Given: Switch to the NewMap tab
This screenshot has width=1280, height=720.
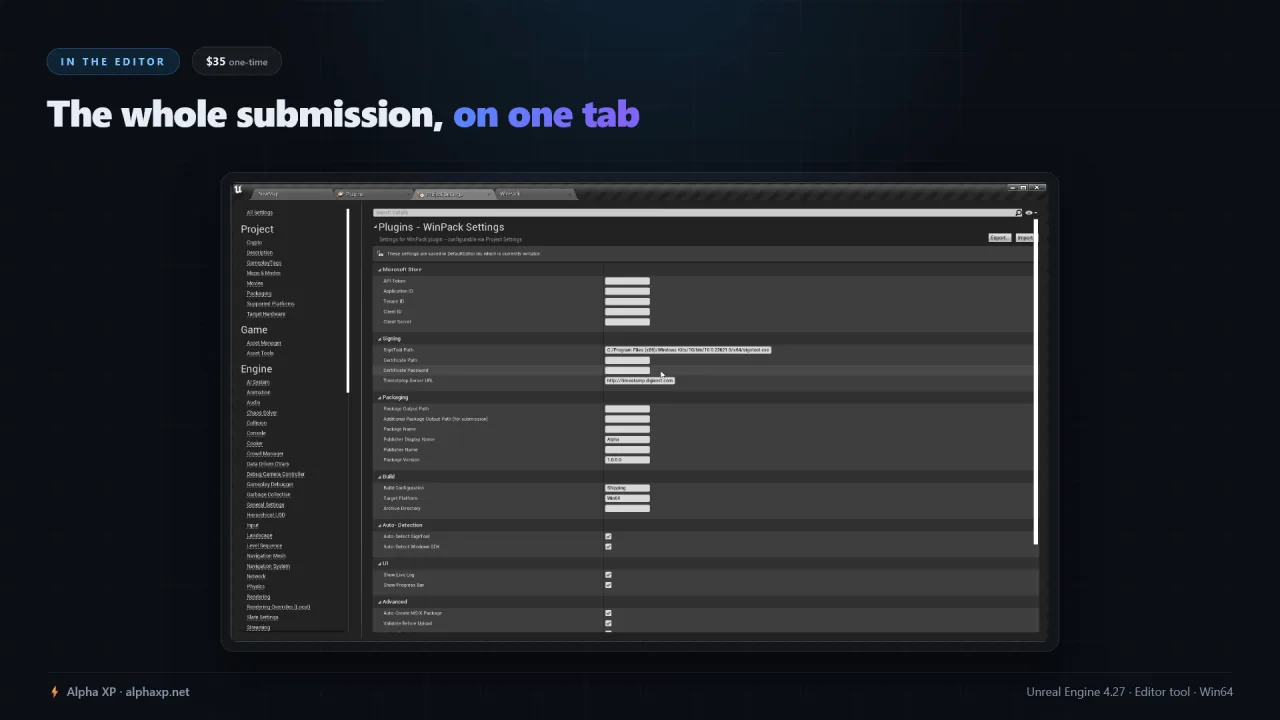Looking at the screenshot, I should (x=291, y=194).
